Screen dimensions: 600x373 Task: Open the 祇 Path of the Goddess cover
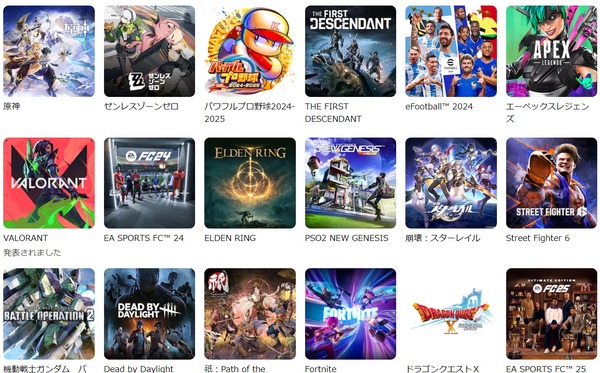tap(250, 314)
